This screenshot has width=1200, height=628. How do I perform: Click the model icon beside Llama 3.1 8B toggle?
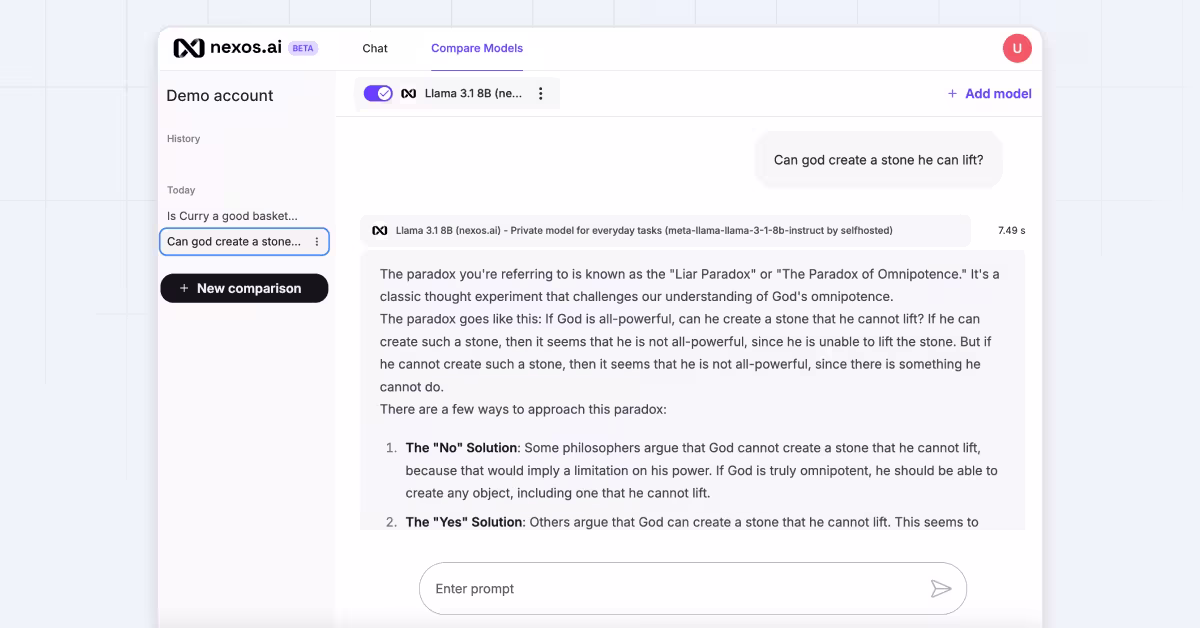tap(409, 94)
